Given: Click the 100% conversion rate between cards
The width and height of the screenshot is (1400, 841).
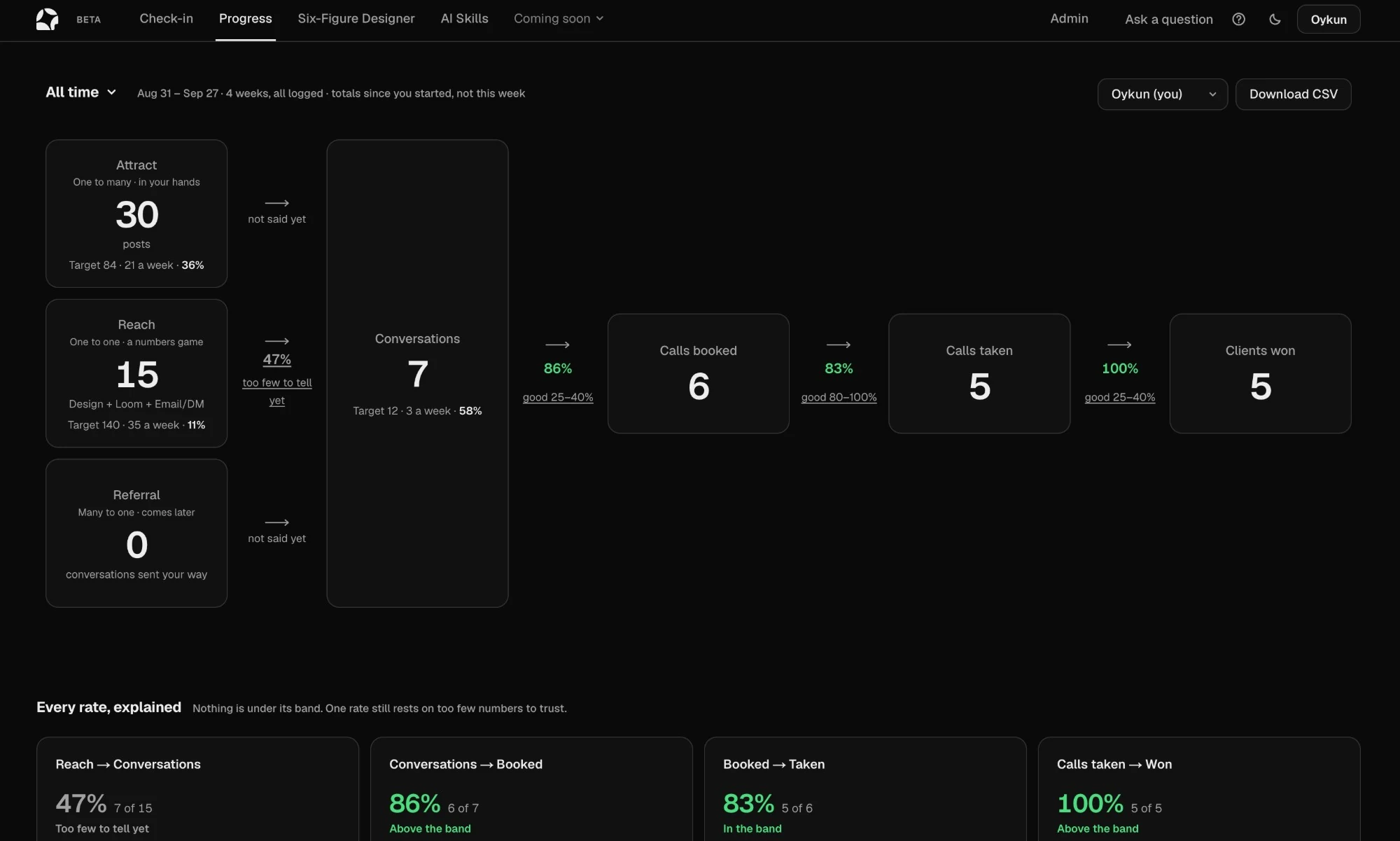Looking at the screenshot, I should pyautogui.click(x=1119, y=368).
